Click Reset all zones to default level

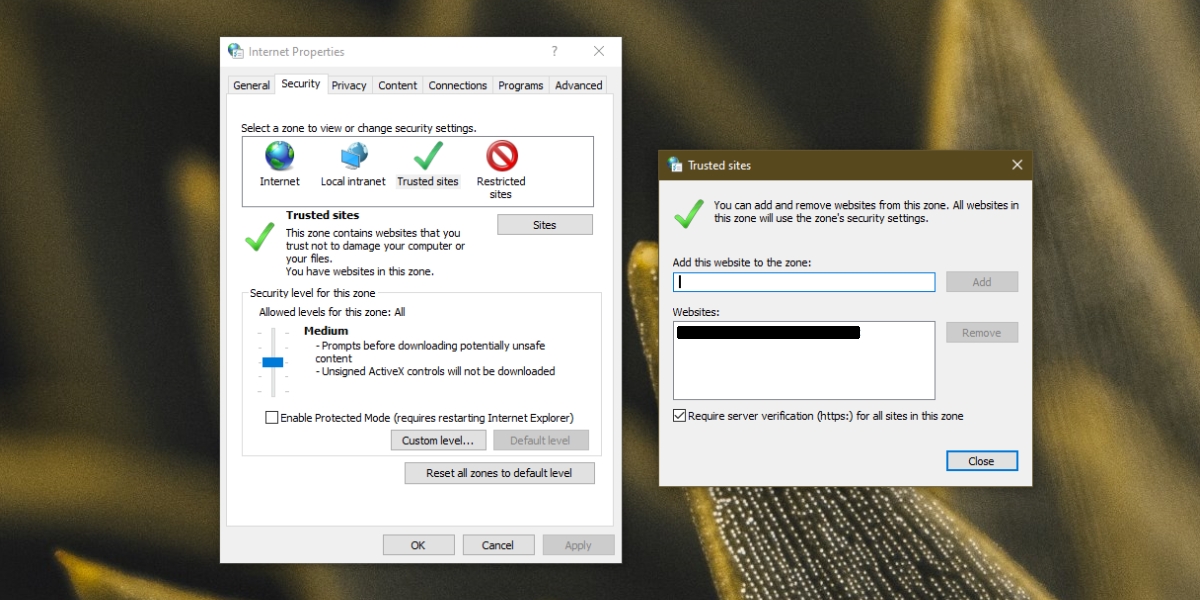pos(500,473)
